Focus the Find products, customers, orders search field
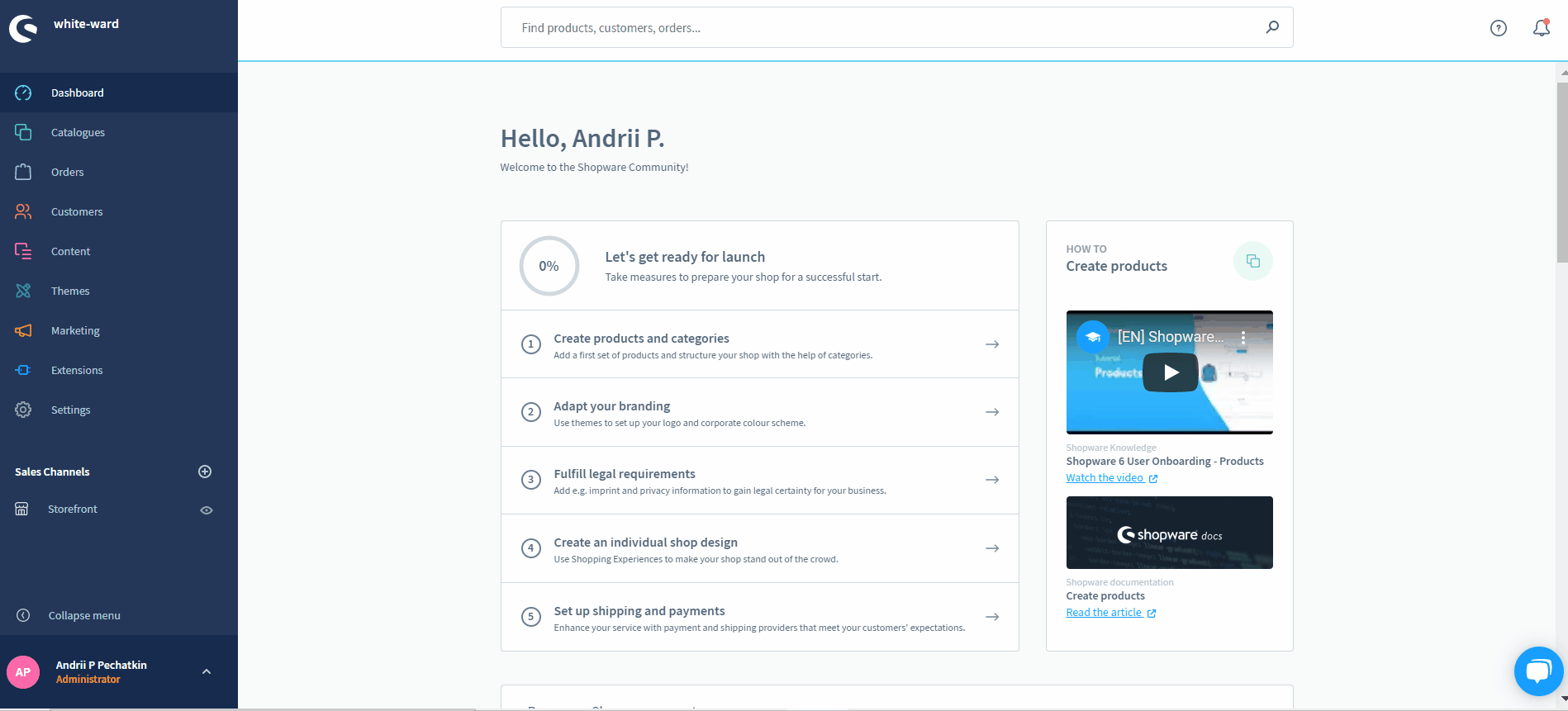 pos(896,27)
